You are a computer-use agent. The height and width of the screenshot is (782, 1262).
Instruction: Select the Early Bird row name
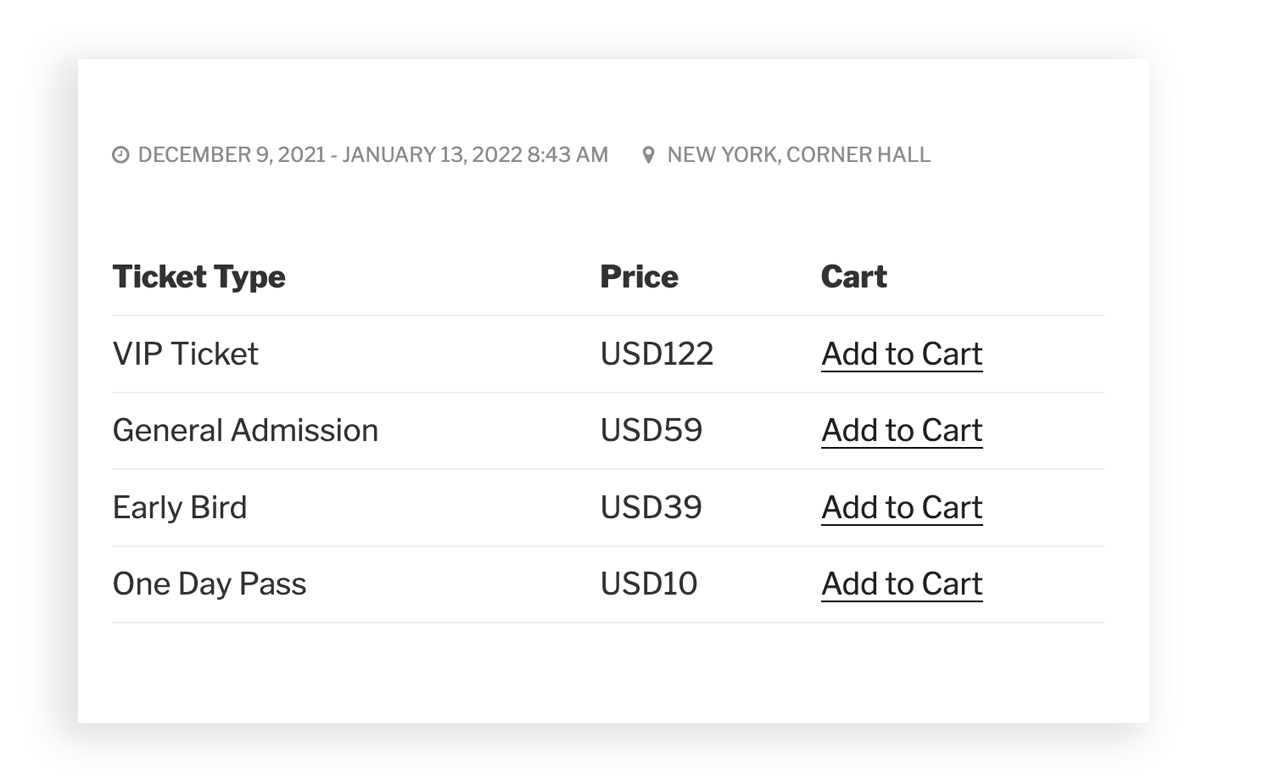(x=179, y=508)
